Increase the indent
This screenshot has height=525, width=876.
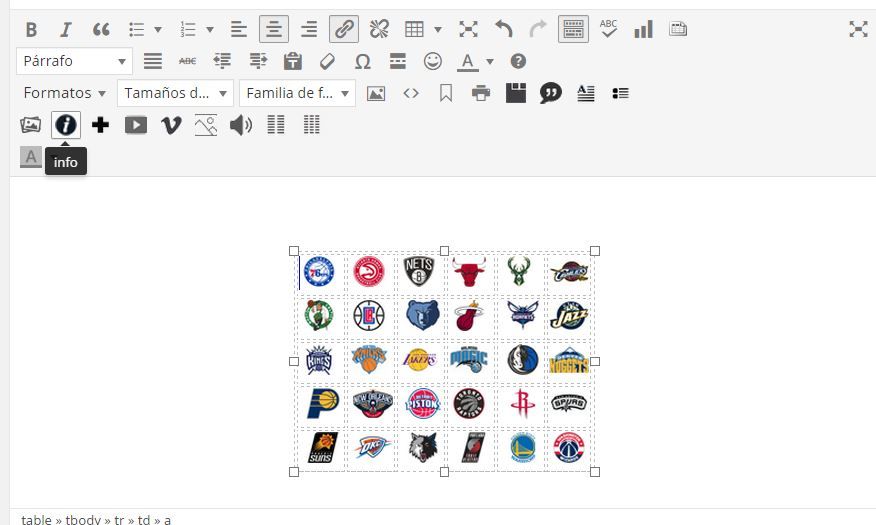pyautogui.click(x=258, y=61)
